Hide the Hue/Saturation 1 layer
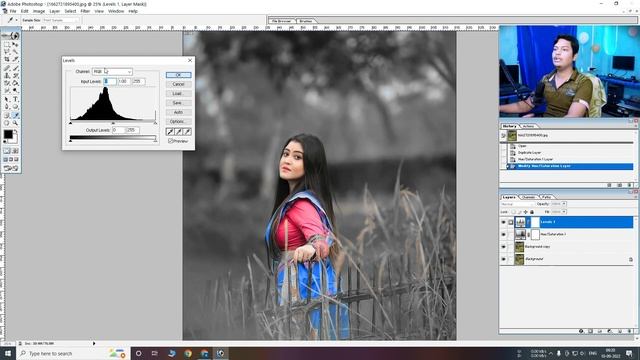The image size is (640, 360). (503, 234)
